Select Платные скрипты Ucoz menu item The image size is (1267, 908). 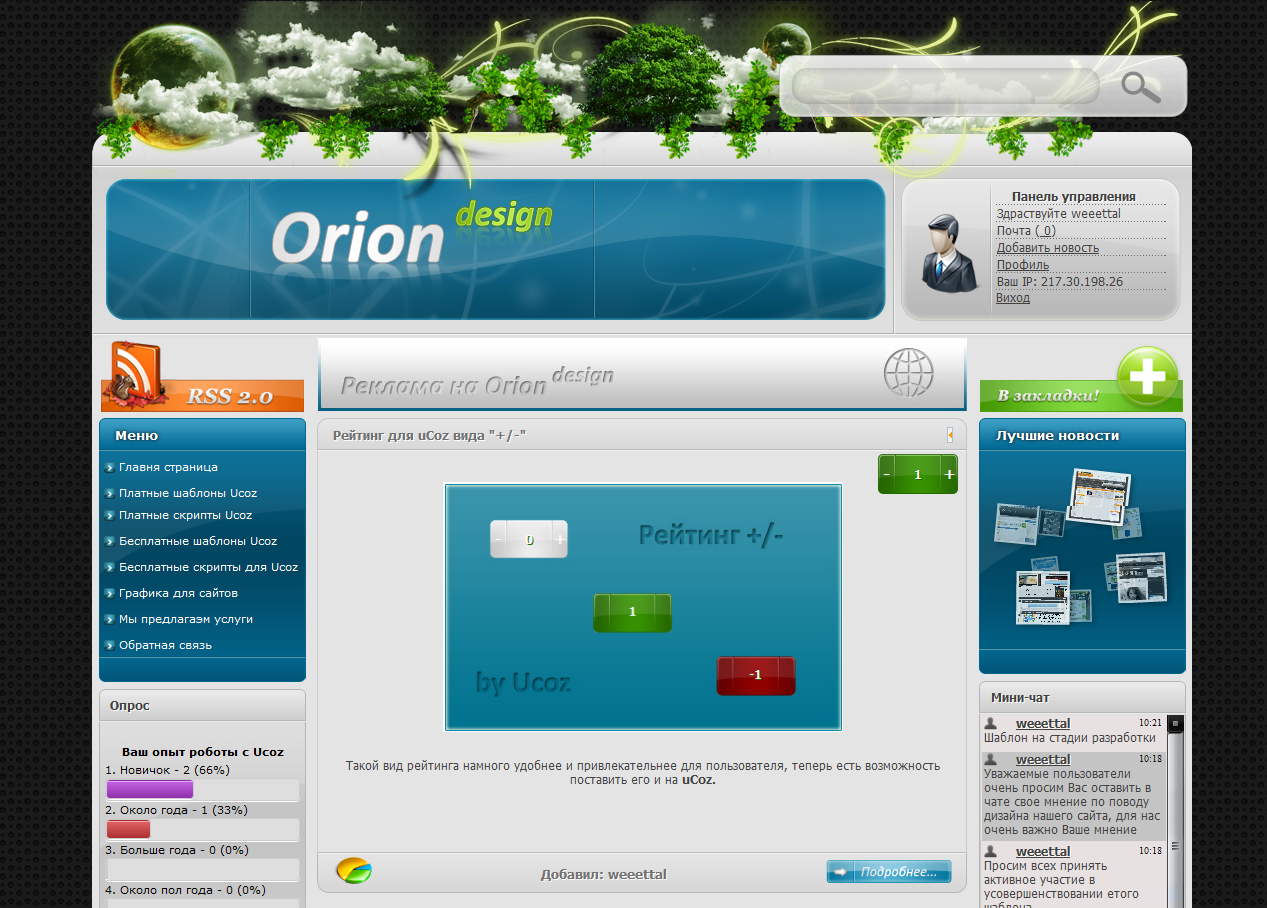185,515
